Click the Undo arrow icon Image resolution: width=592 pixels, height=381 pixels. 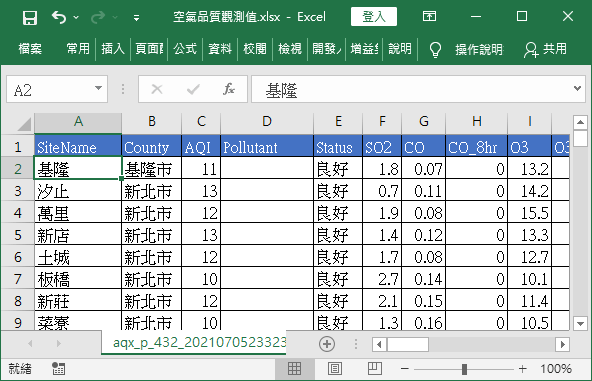coord(59,17)
